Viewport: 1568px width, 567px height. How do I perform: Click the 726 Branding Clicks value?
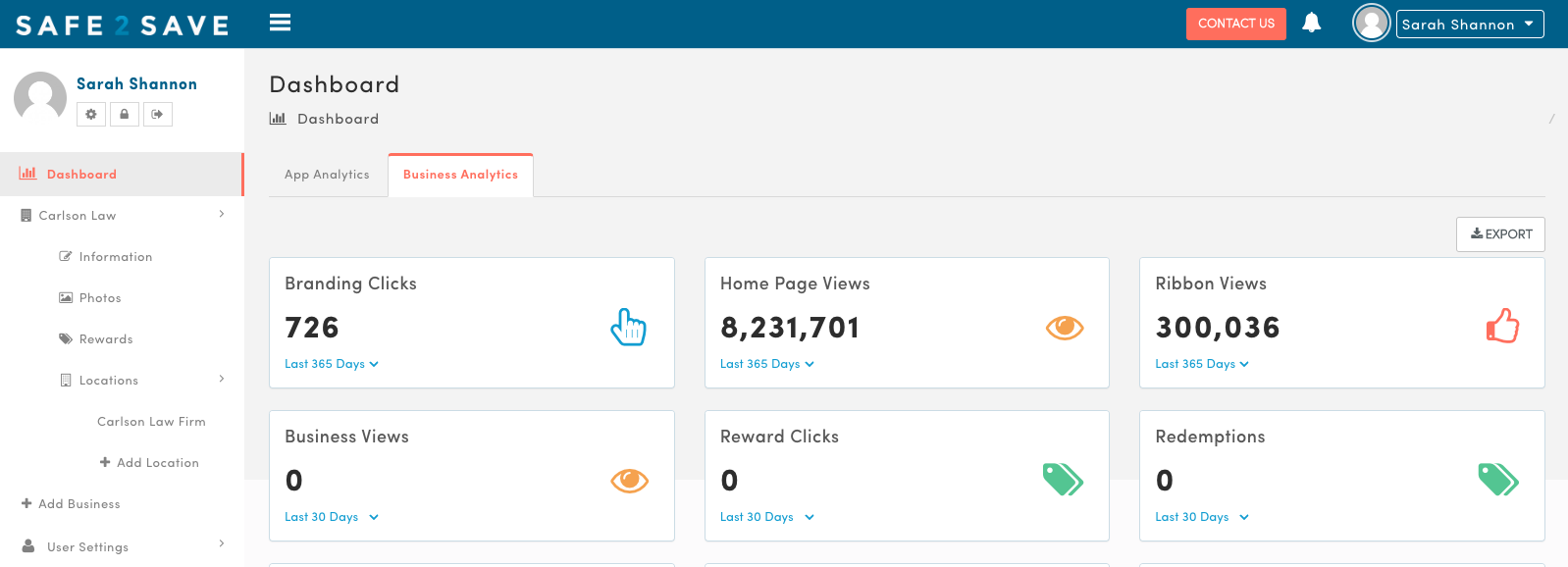coord(312,328)
